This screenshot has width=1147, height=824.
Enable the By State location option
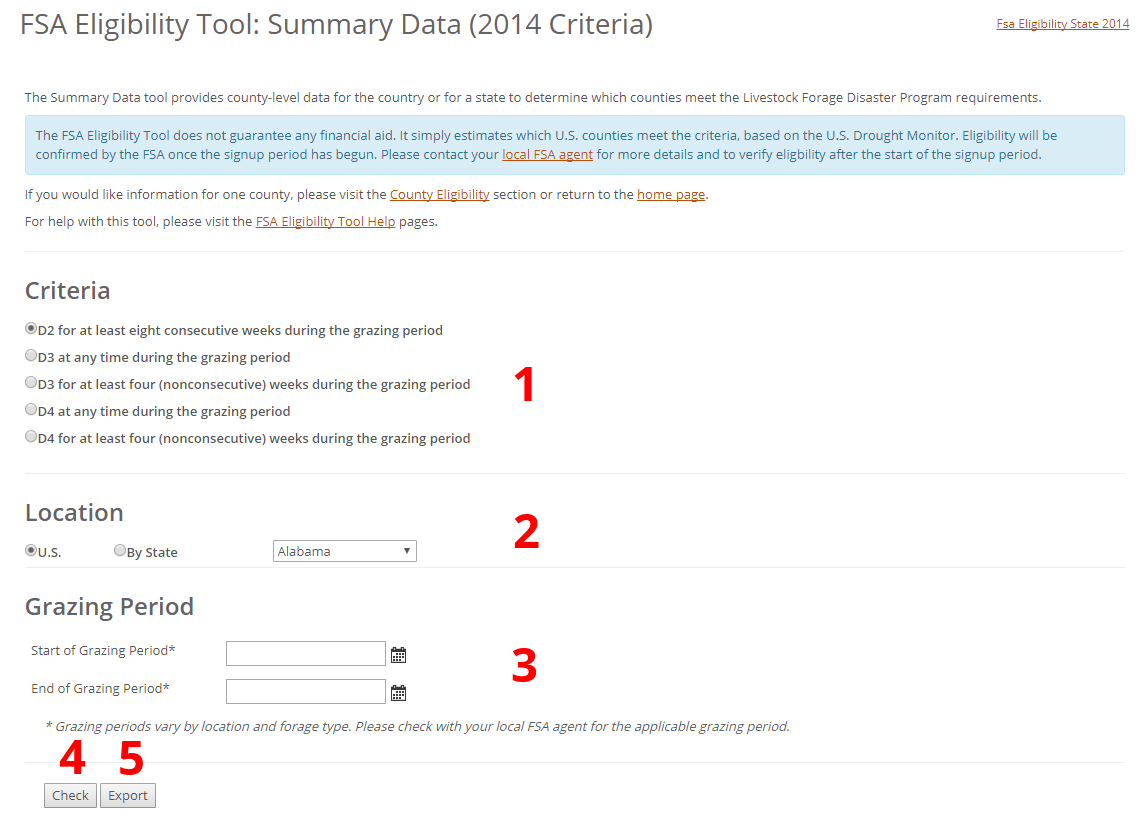click(x=120, y=549)
